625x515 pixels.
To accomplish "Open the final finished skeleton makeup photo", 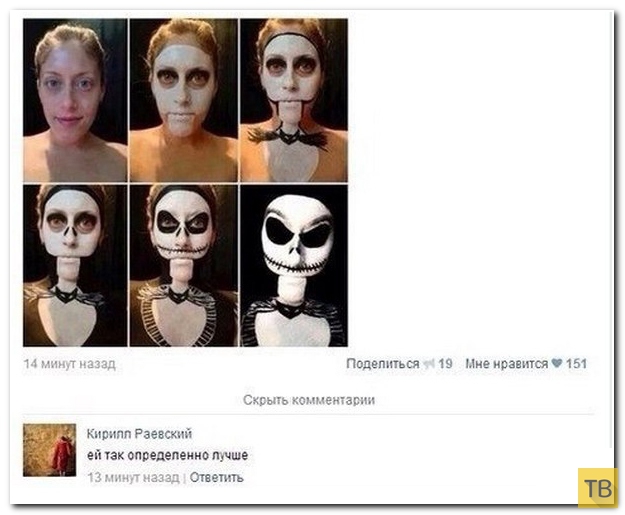I will [294, 265].
